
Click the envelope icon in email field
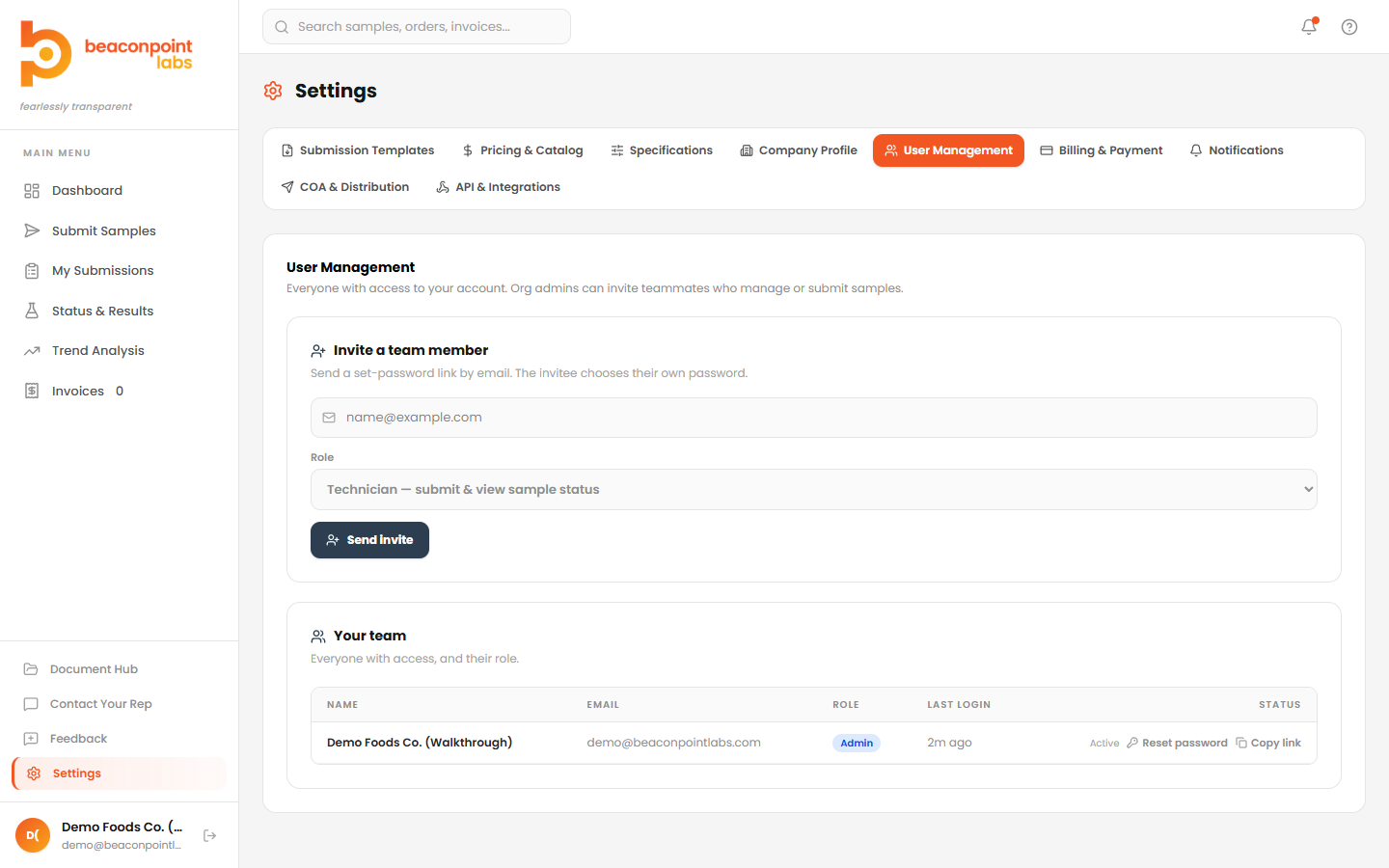[x=329, y=418]
